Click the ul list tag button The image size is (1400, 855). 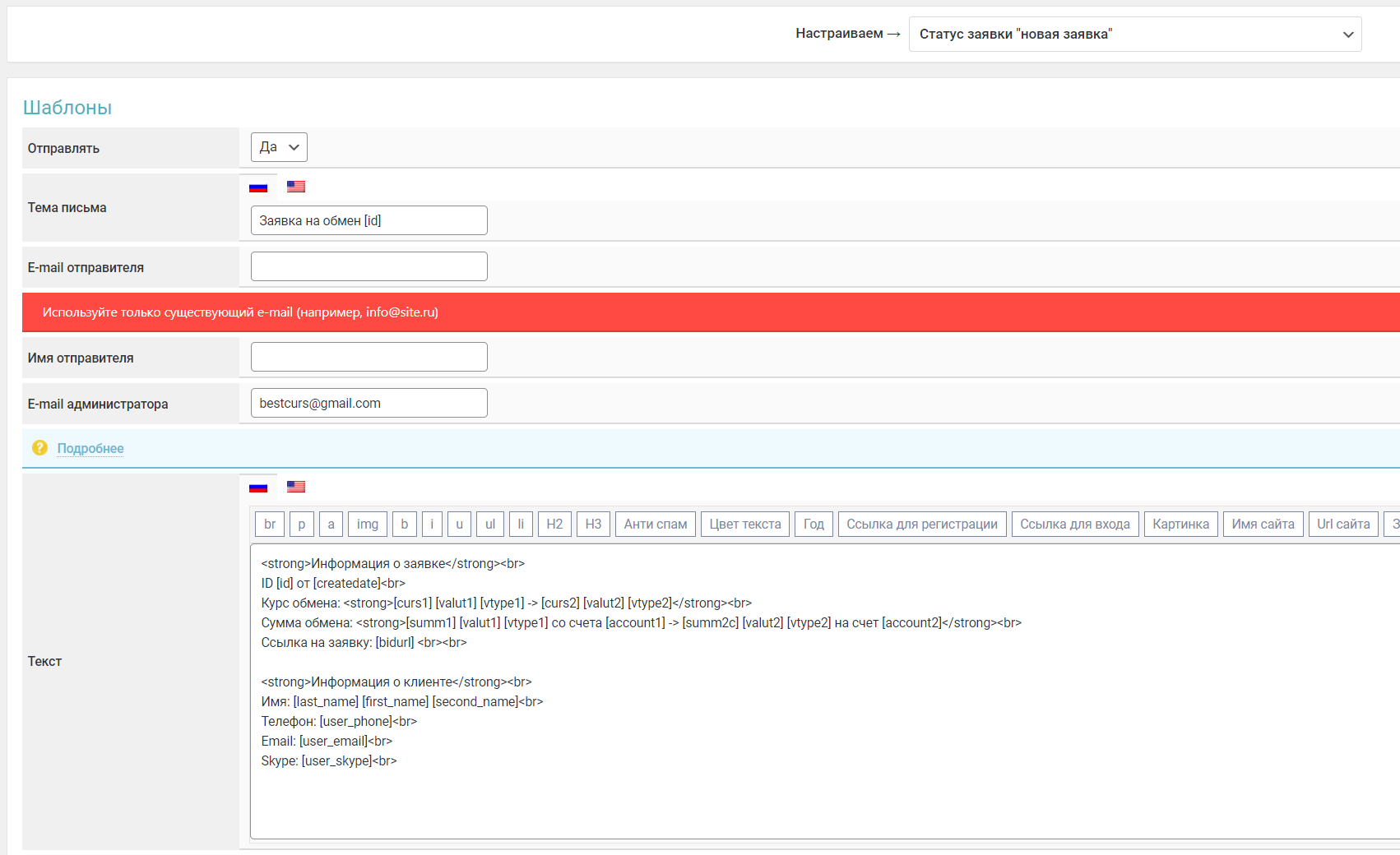pos(490,525)
